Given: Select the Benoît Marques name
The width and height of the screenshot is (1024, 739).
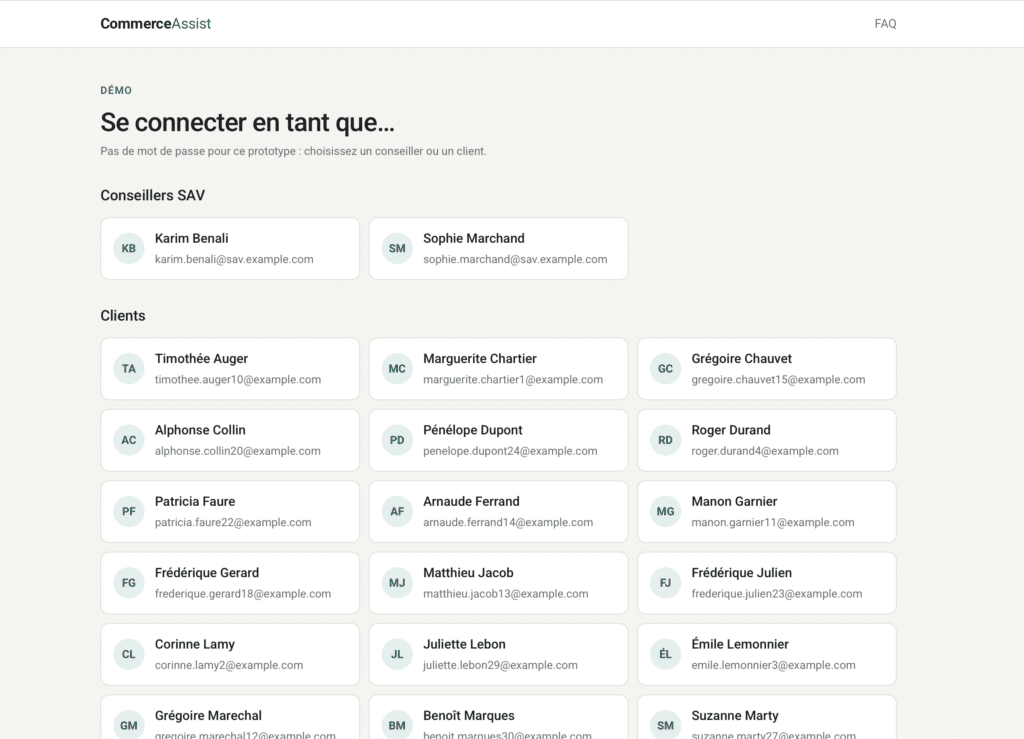Looking at the screenshot, I should (469, 715).
